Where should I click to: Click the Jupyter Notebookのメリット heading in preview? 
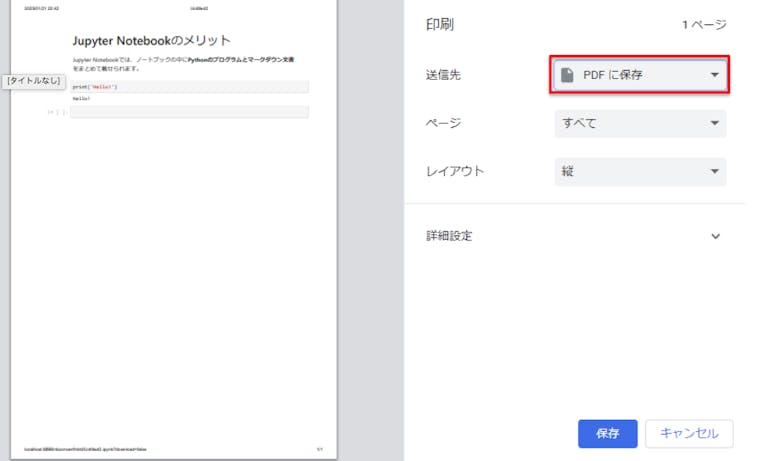pyautogui.click(x=152, y=41)
